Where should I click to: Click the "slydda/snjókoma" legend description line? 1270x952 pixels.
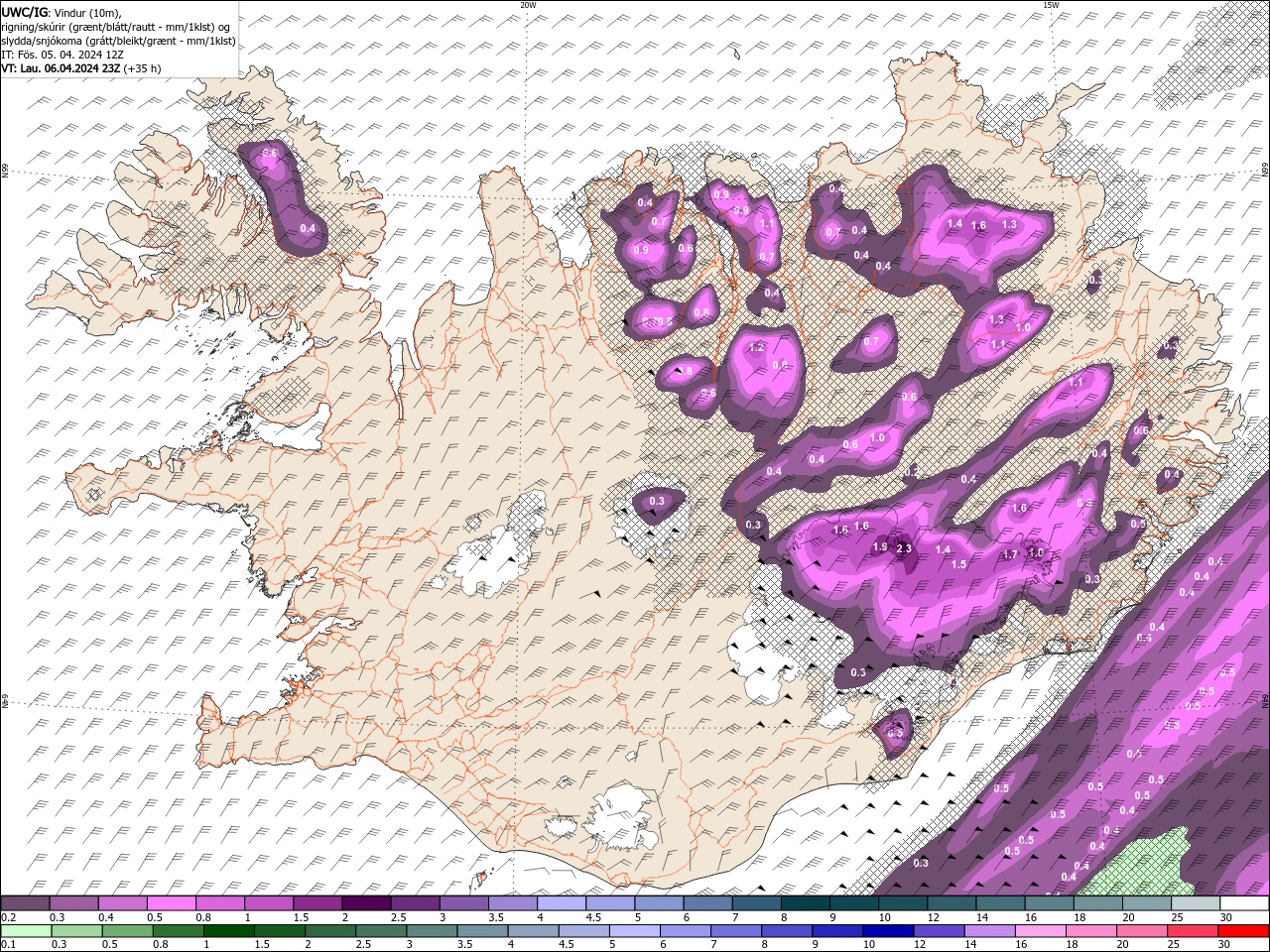click(x=119, y=41)
